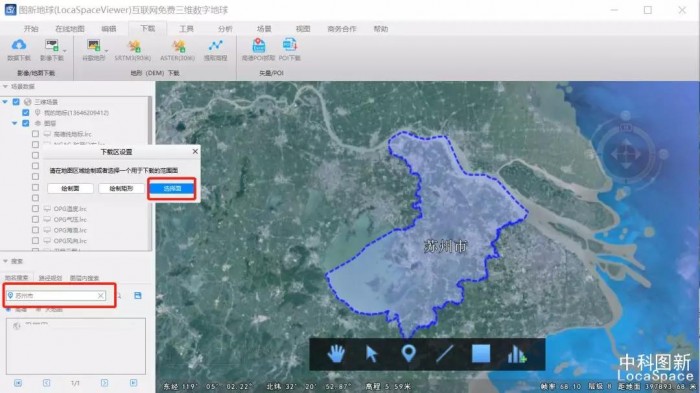Pick the location pin marker tool
The image size is (700, 393).
pyautogui.click(x=408, y=354)
